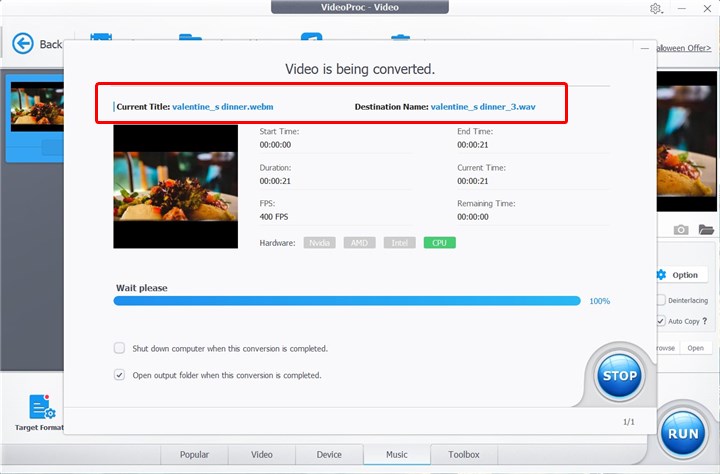Click the Back arrow icon
720x474 pixels.
22,44
